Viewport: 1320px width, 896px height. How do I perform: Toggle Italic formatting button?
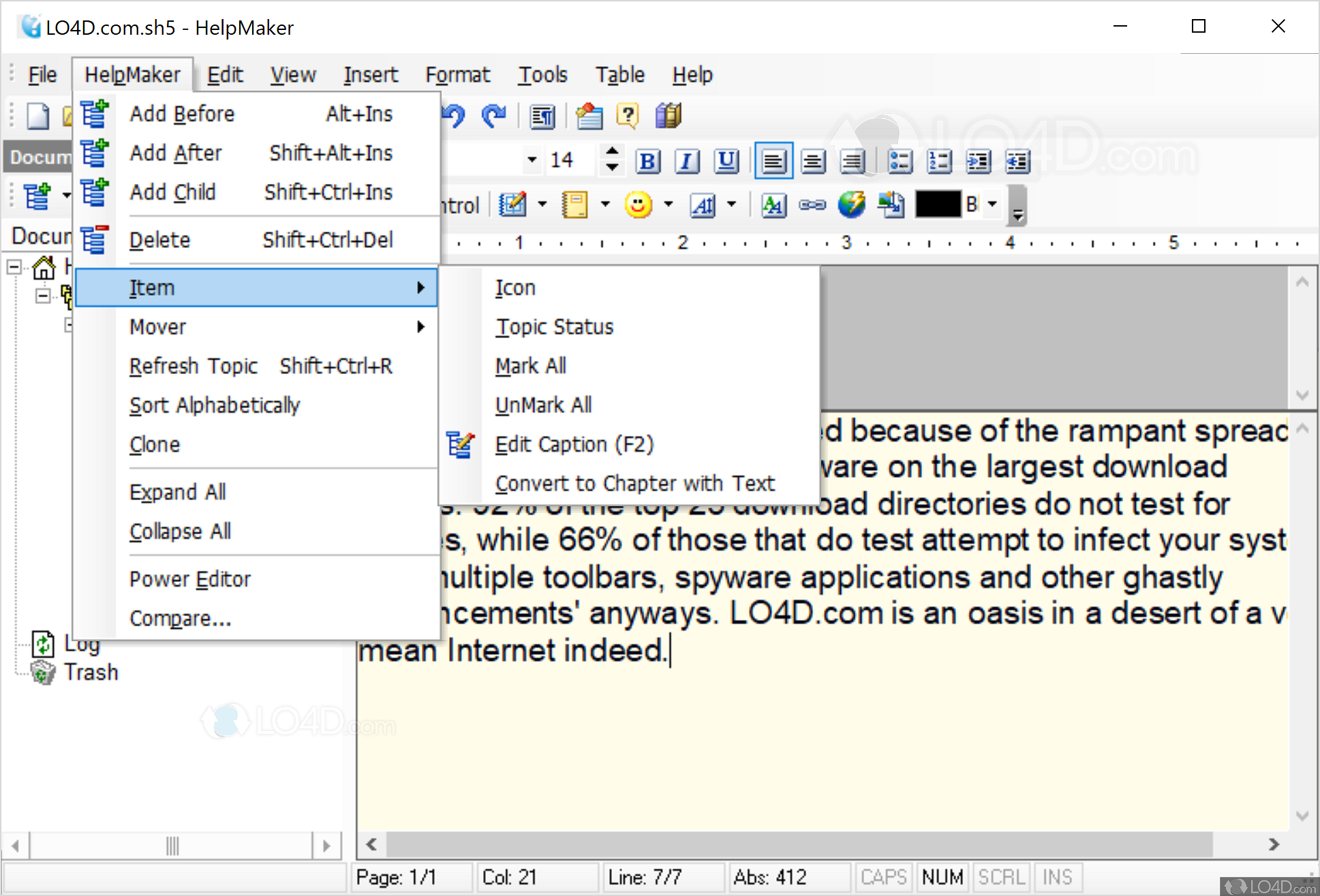[x=687, y=161]
